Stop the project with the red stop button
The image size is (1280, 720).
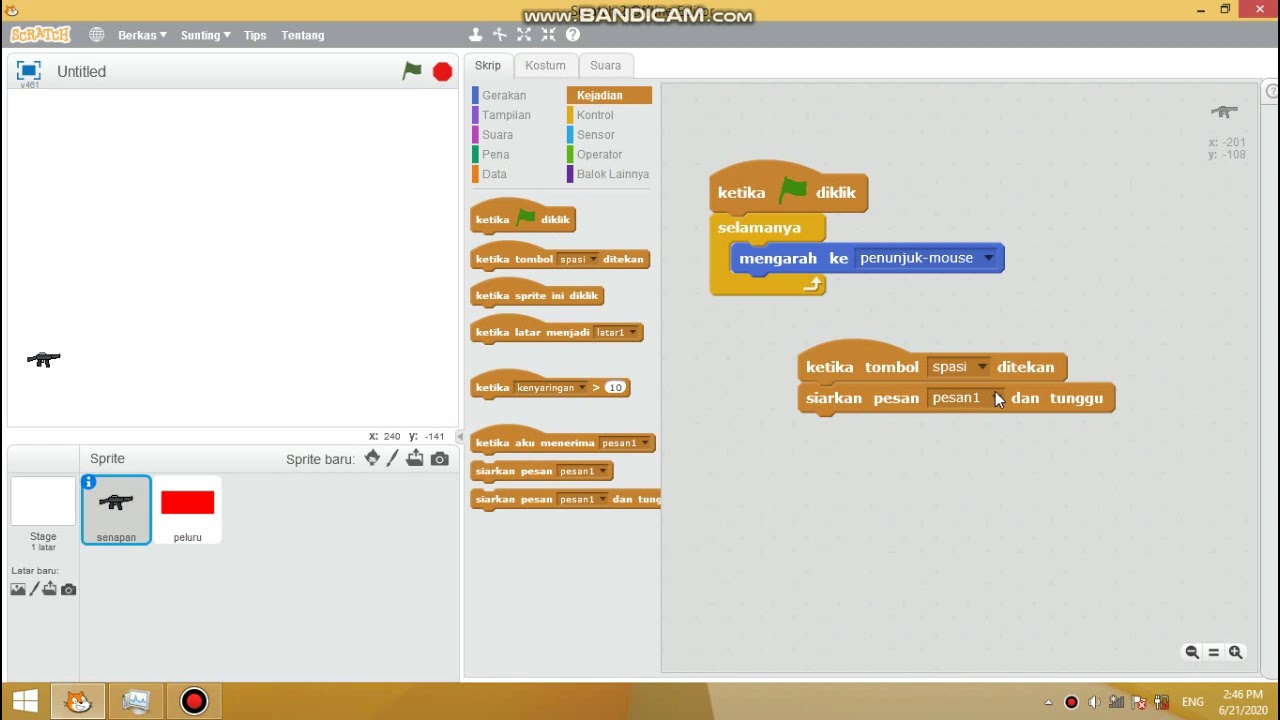[x=442, y=72]
